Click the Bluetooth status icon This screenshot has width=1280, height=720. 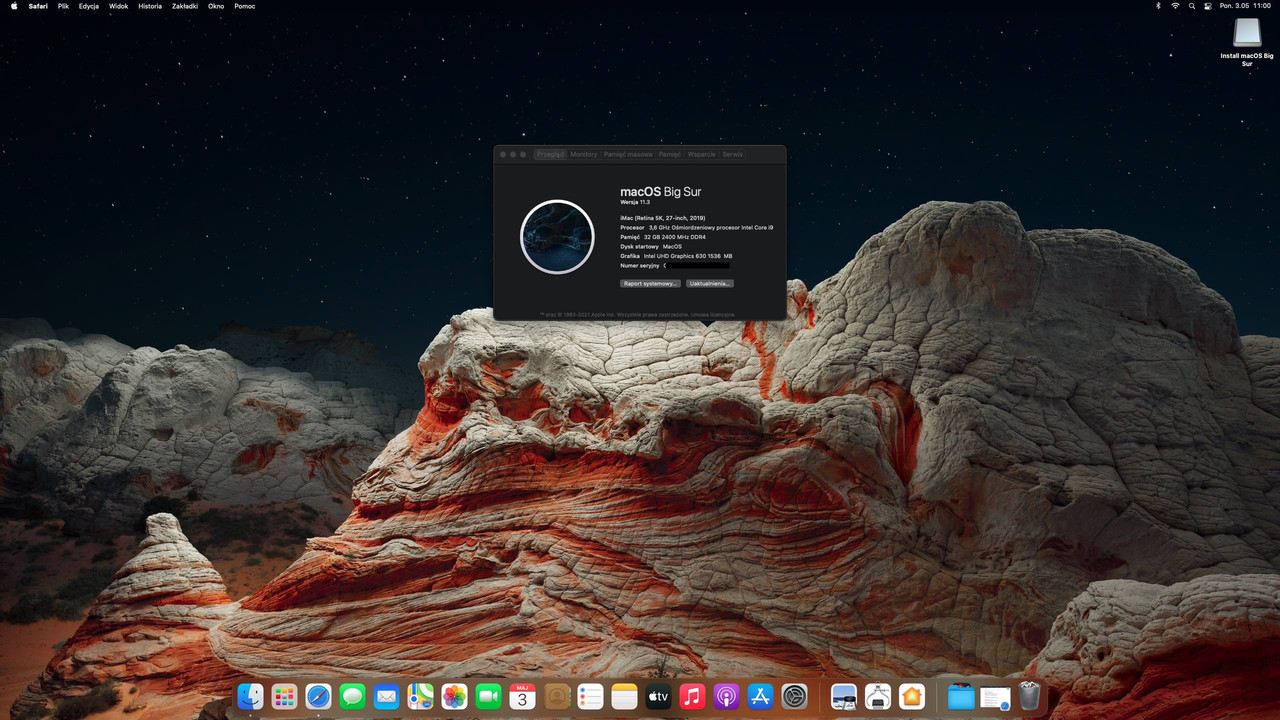(1158, 6)
